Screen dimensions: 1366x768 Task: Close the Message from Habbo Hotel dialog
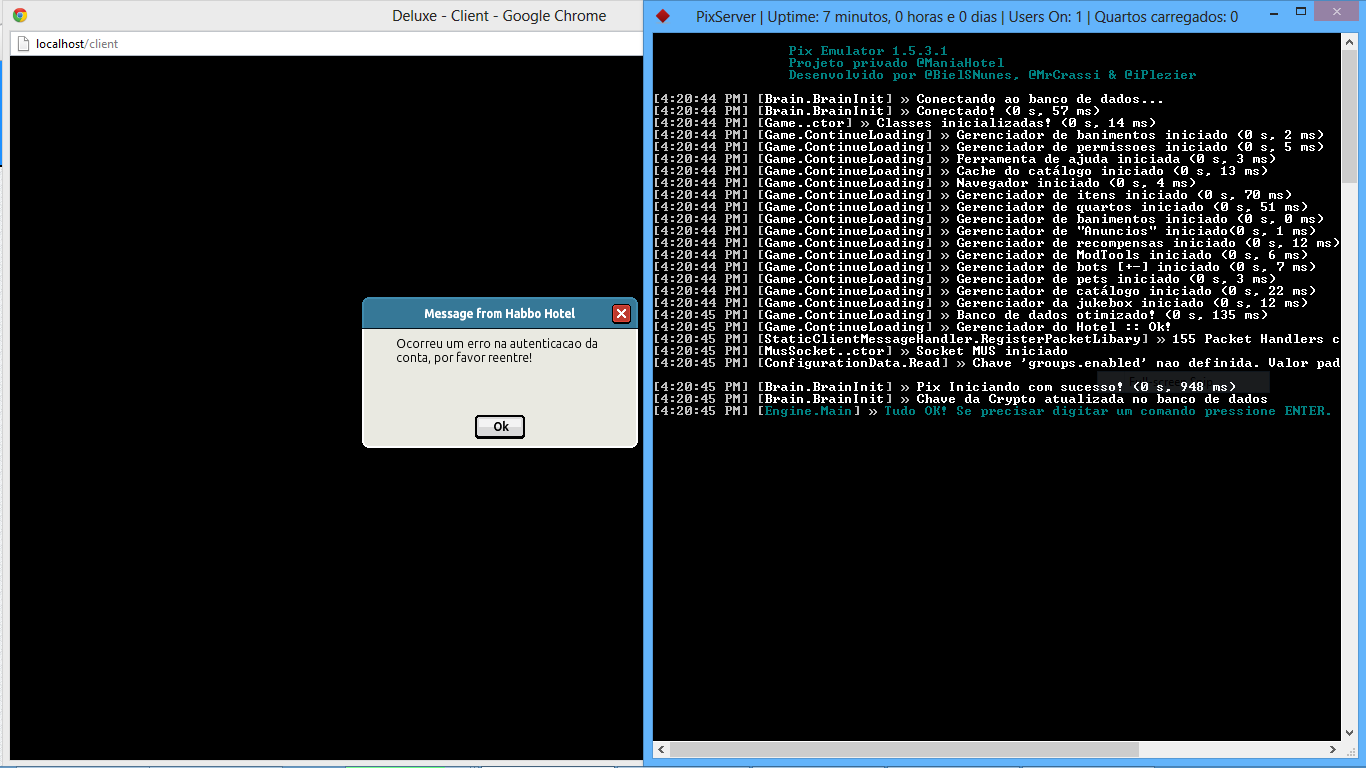click(621, 314)
